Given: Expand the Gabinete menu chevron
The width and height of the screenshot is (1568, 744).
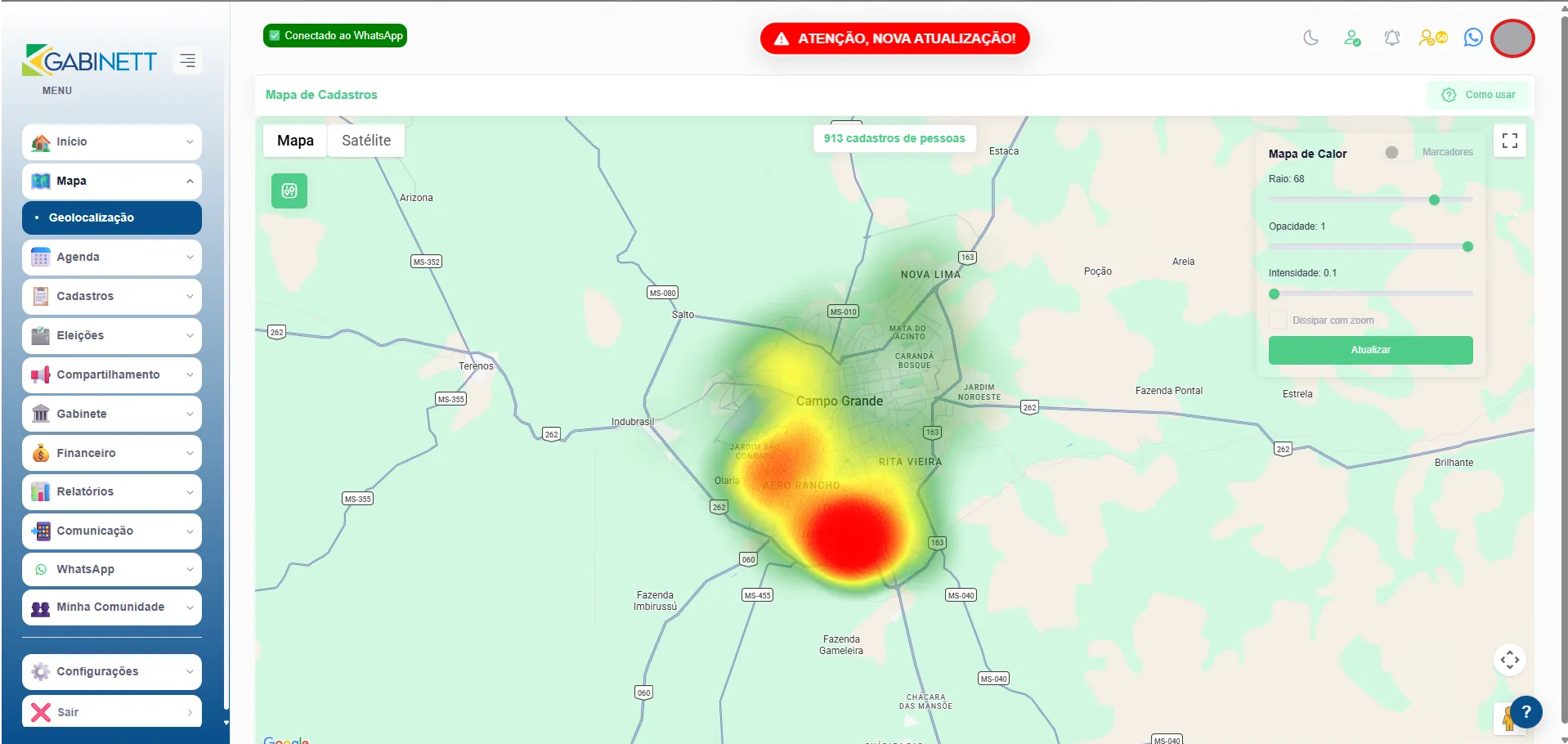Looking at the screenshot, I should pyautogui.click(x=190, y=415).
